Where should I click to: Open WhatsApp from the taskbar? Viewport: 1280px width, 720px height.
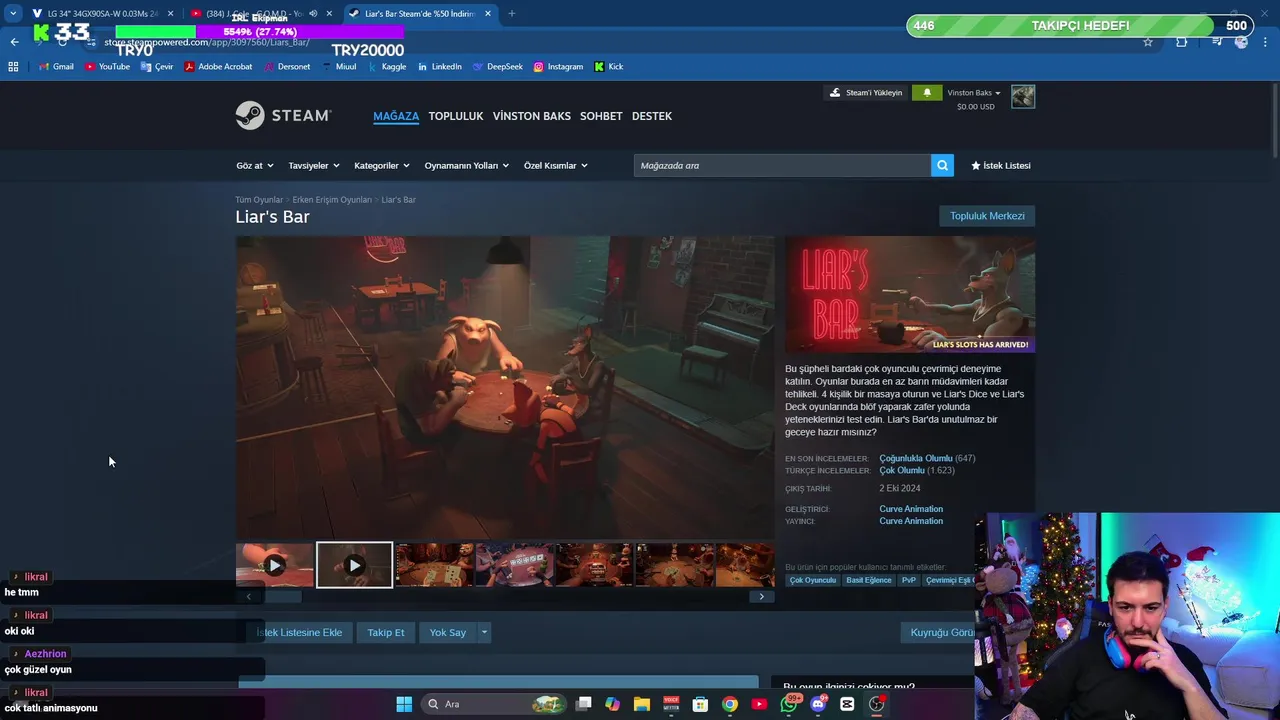[x=789, y=704]
